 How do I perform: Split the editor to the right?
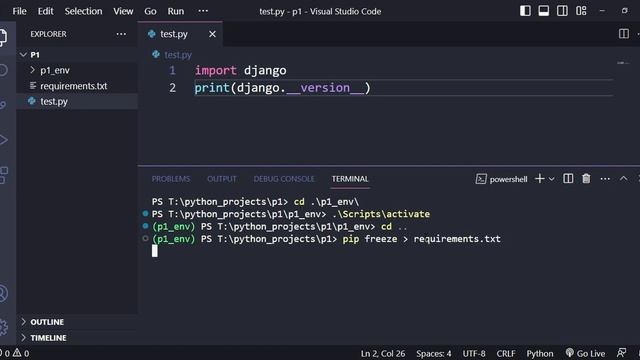click(x=624, y=34)
